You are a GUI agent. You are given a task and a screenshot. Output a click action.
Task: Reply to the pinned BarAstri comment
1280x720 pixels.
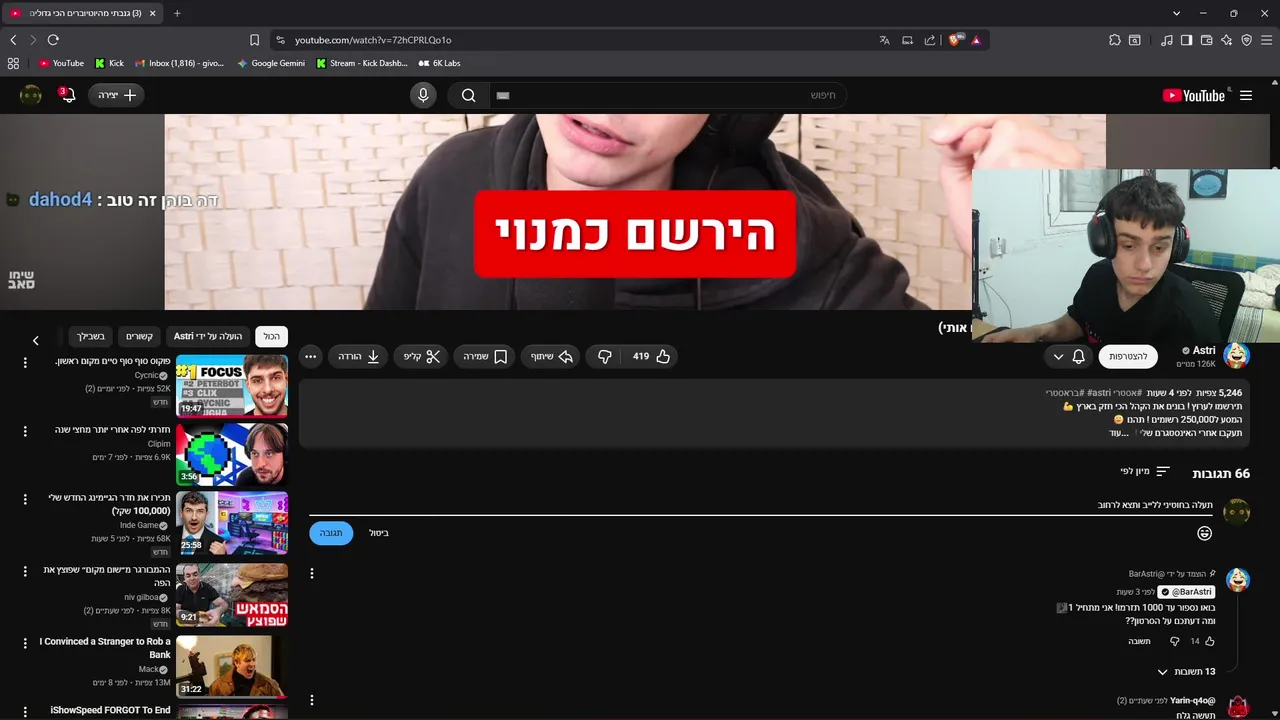[x=1140, y=641]
